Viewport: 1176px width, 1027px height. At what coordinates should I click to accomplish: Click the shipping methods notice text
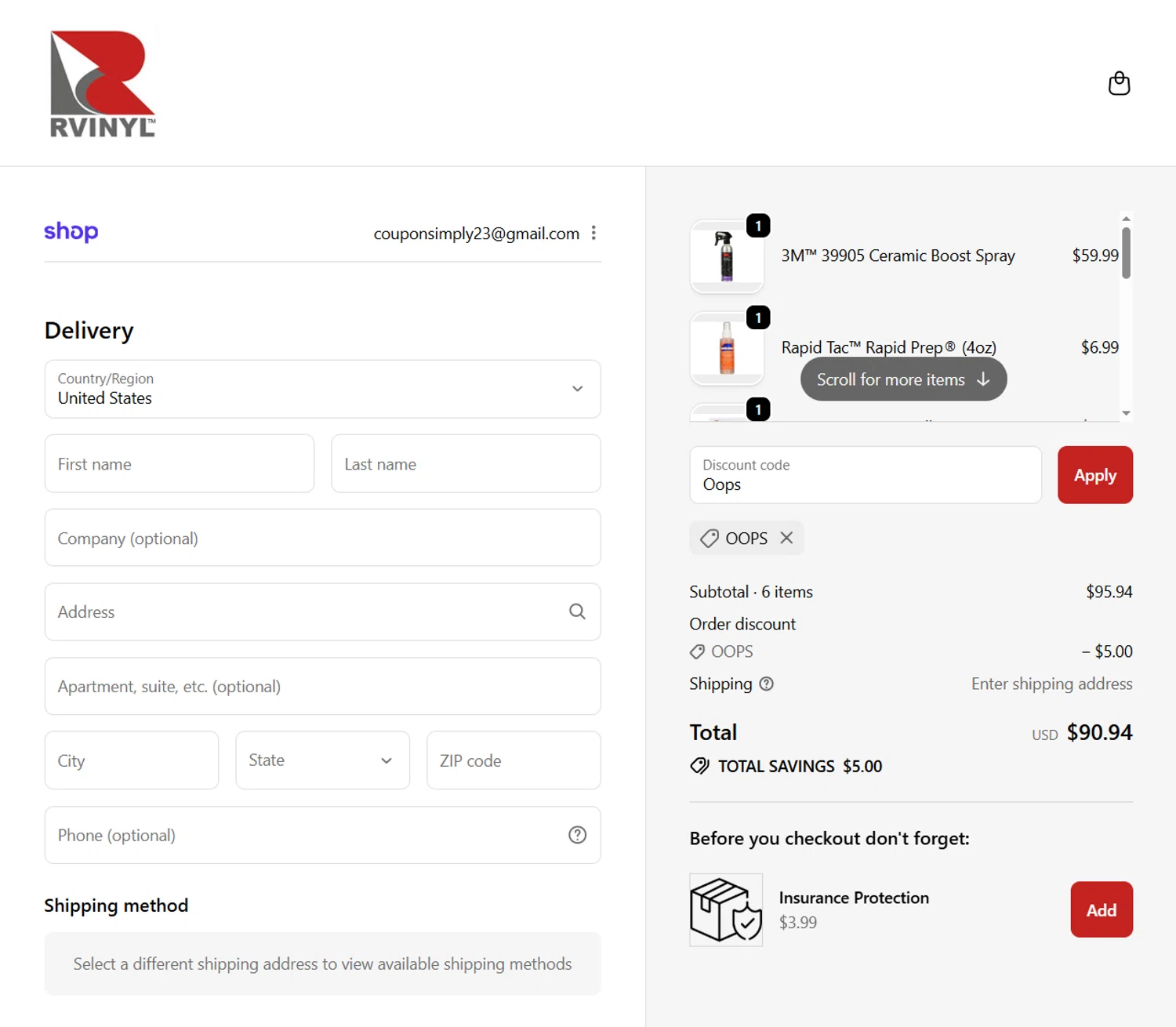[x=322, y=963]
